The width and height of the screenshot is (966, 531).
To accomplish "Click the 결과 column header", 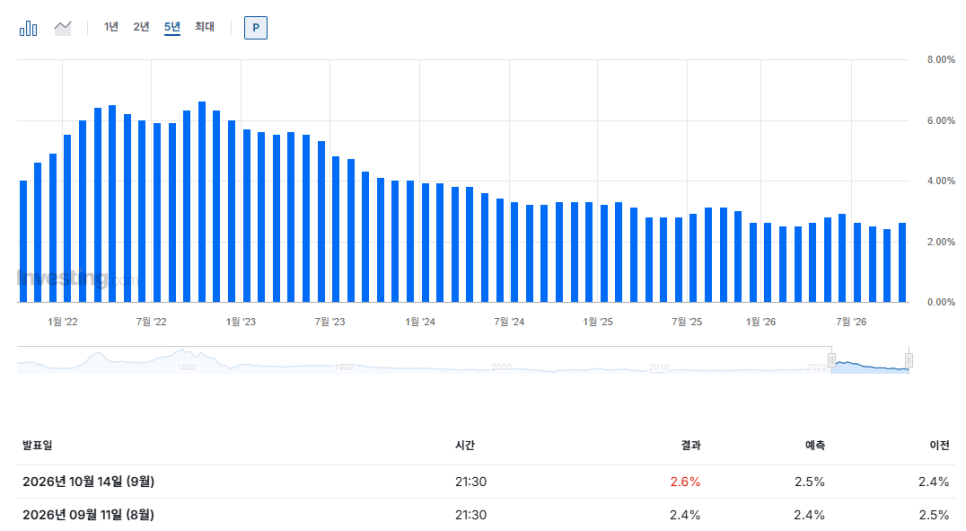I will [691, 445].
